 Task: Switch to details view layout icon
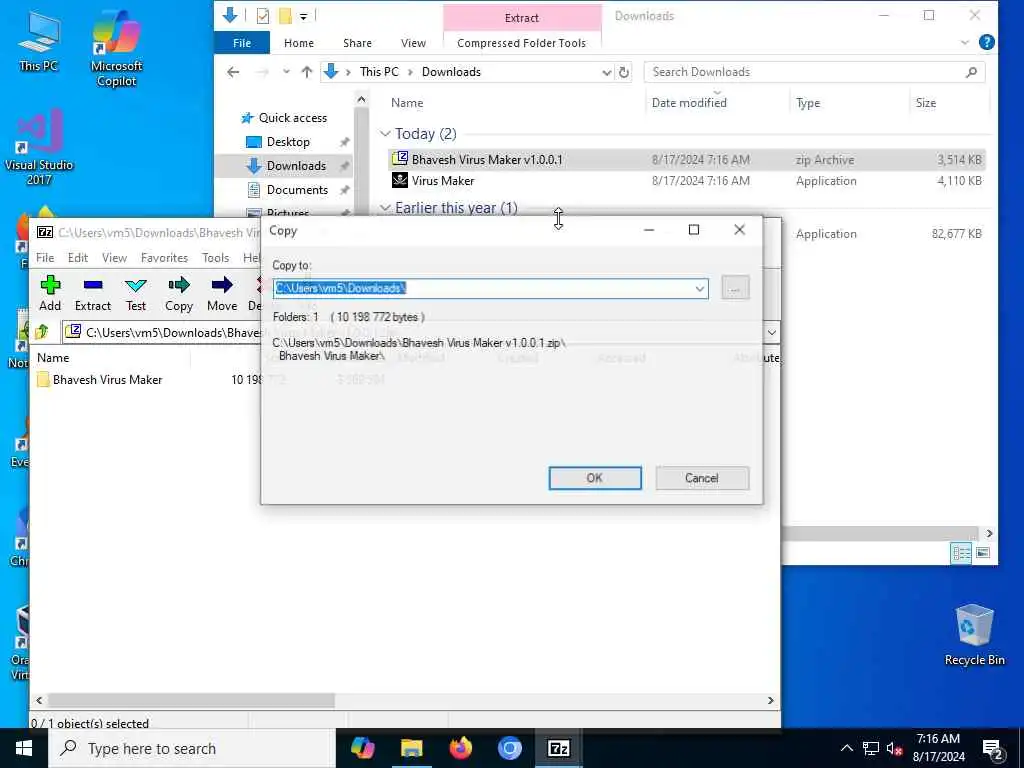tap(961, 553)
